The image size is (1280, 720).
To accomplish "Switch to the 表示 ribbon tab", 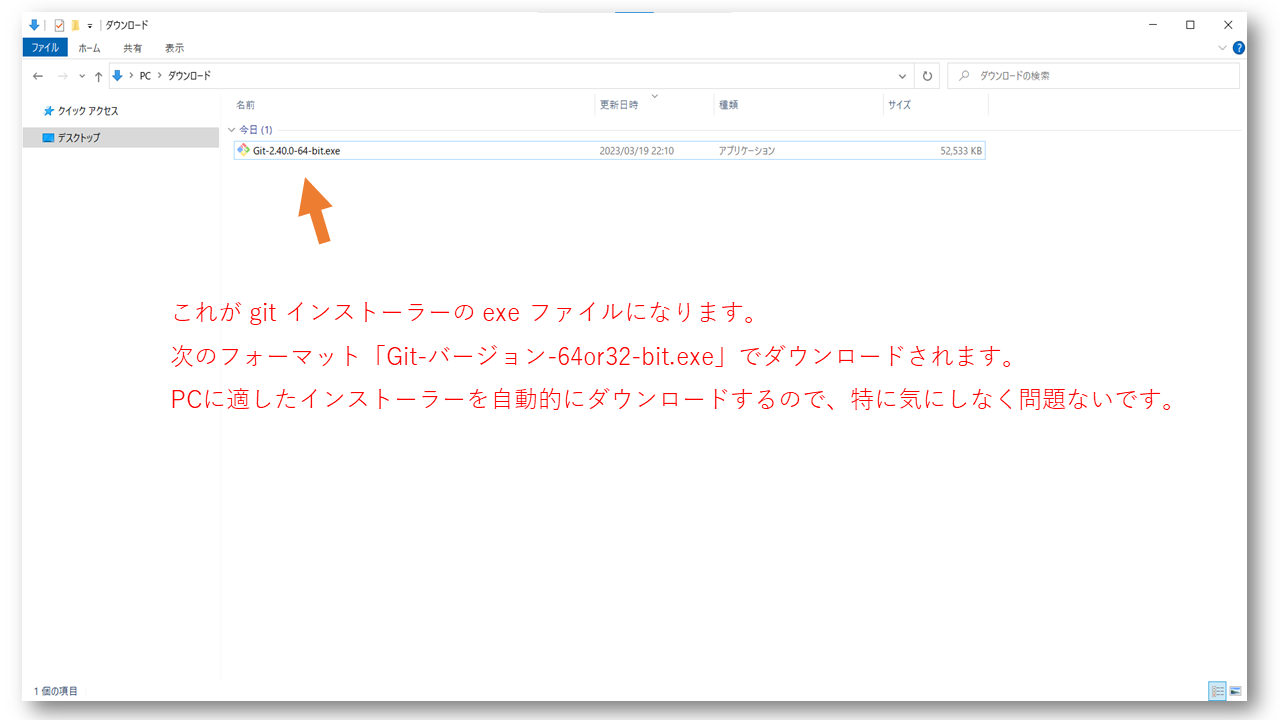I will point(174,48).
